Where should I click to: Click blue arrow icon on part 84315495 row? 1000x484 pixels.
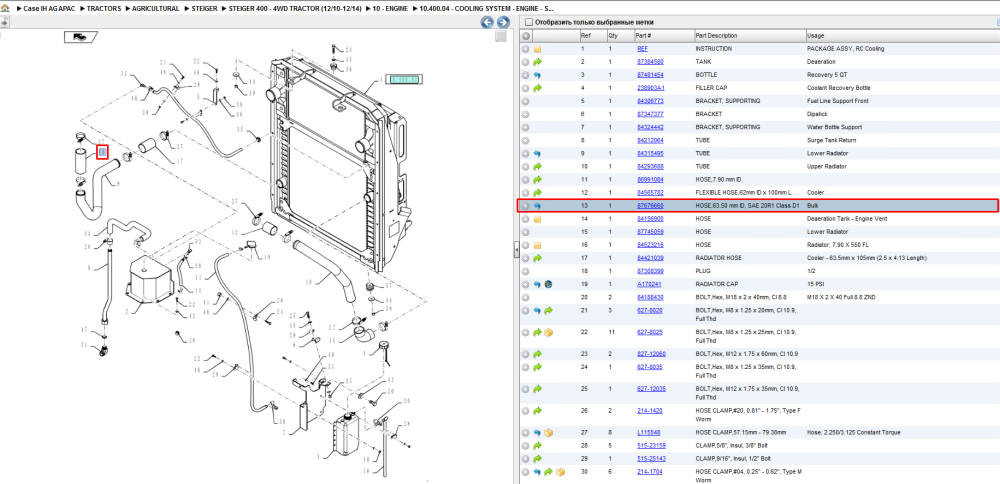tap(537, 154)
